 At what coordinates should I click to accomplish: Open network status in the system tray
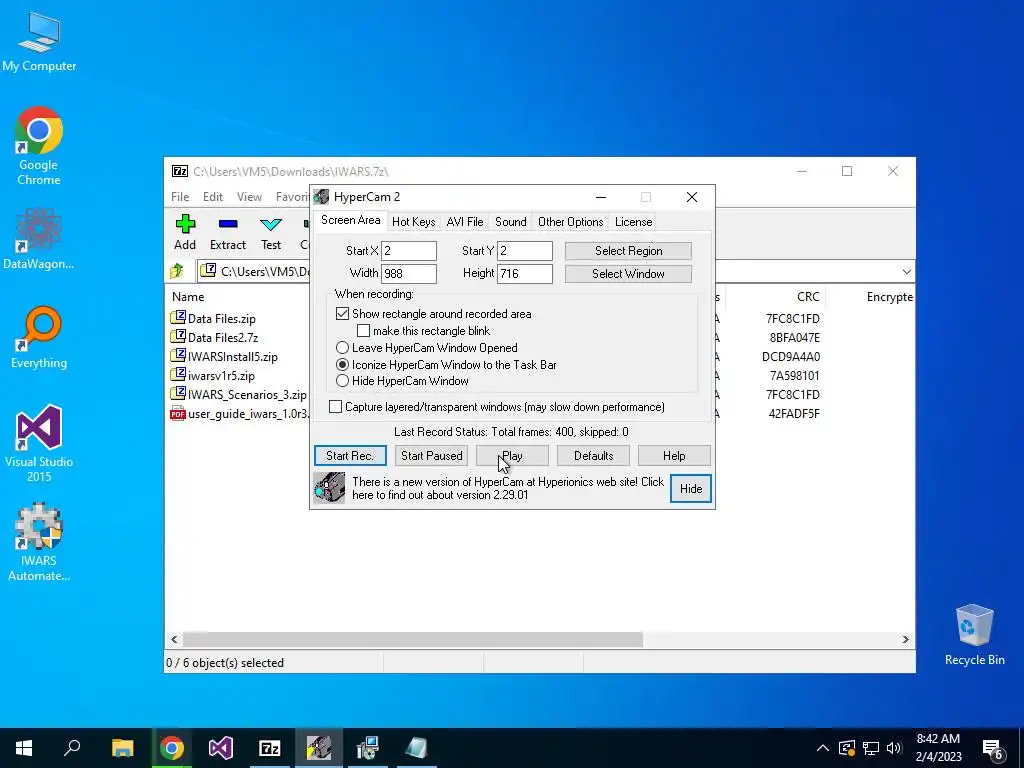[871, 748]
